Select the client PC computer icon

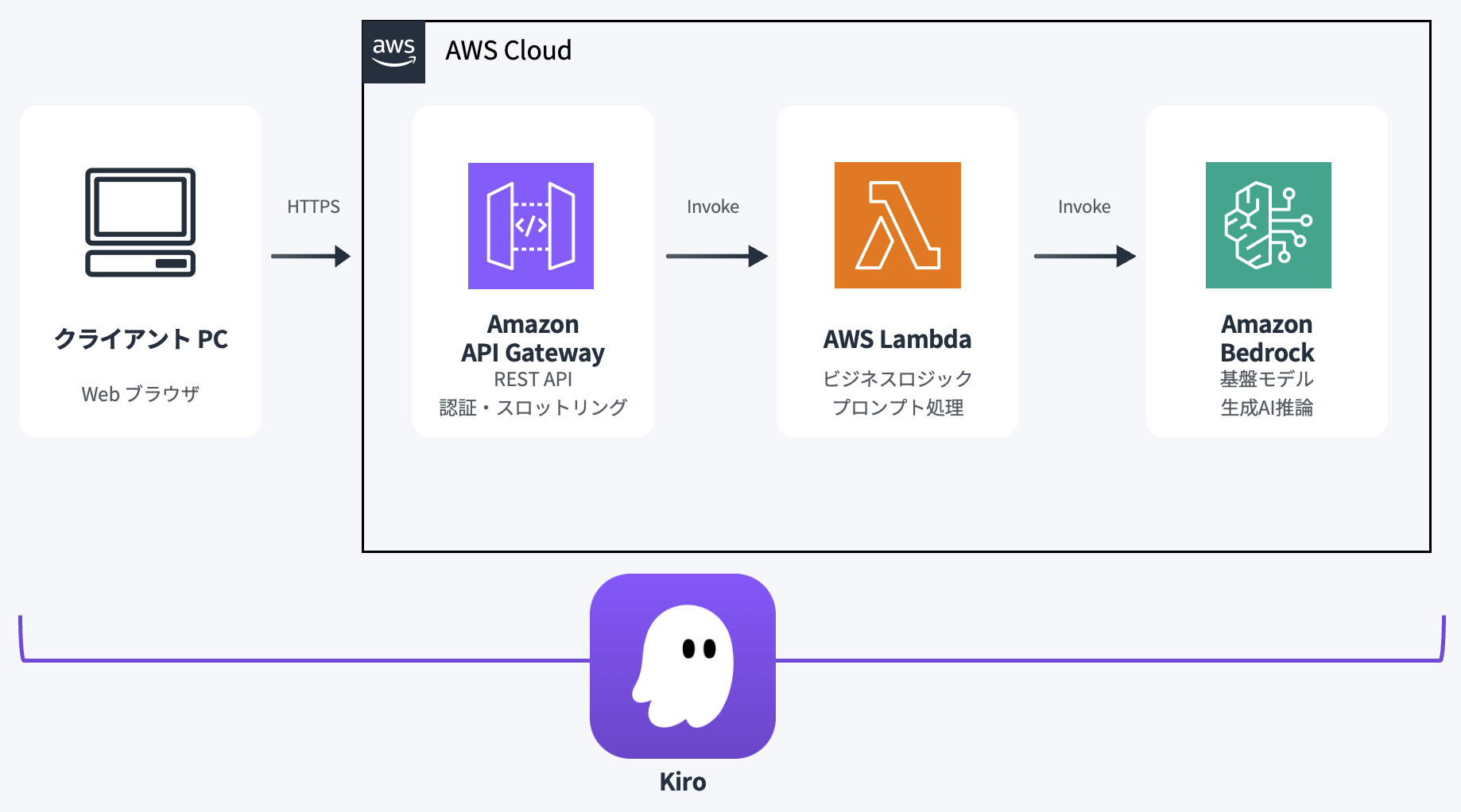click(141, 222)
